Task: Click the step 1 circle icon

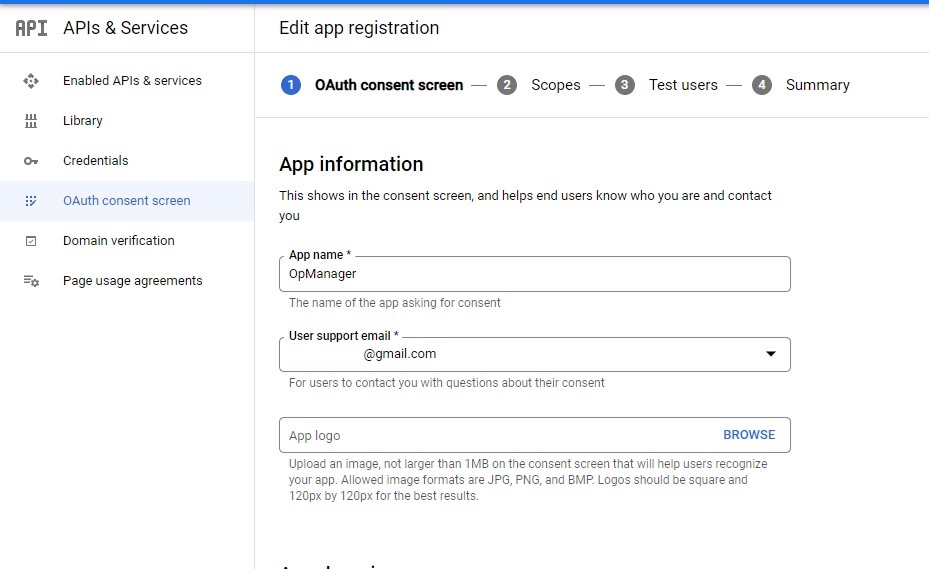Action: coord(291,85)
